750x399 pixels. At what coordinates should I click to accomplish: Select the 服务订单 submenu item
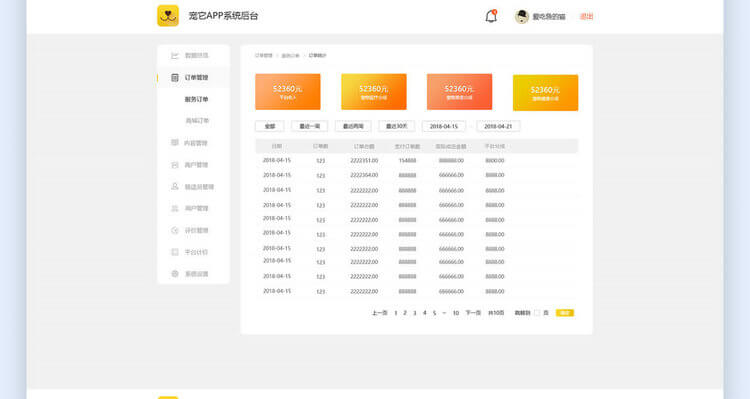pos(197,100)
